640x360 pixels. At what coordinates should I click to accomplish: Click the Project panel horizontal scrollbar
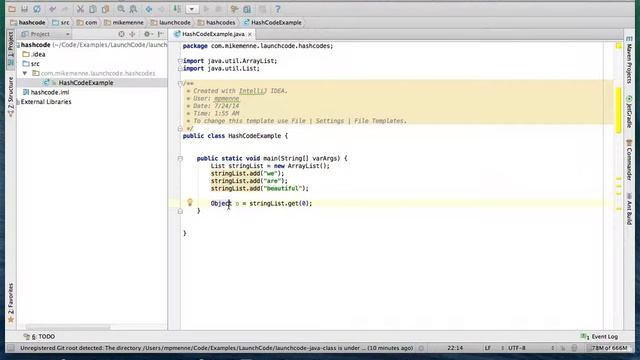(68, 327)
